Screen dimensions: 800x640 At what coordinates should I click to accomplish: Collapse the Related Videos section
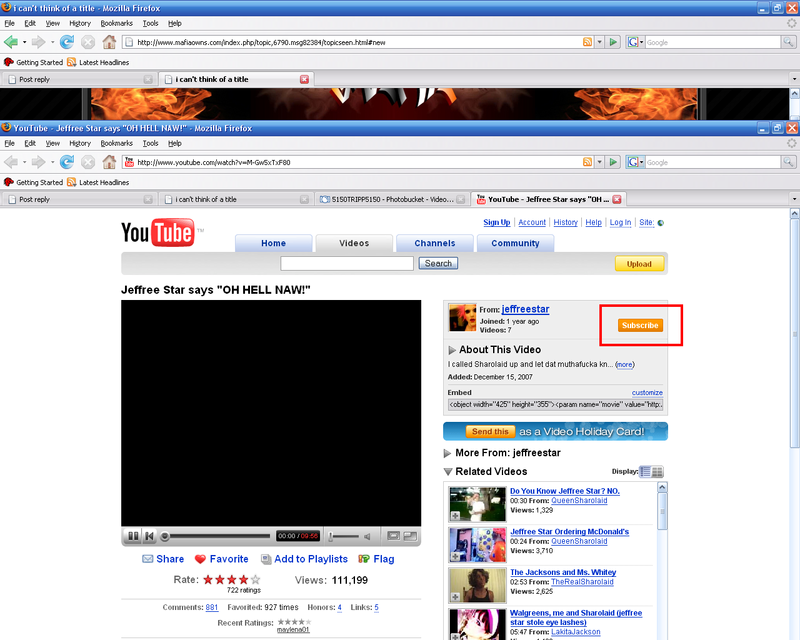point(448,471)
